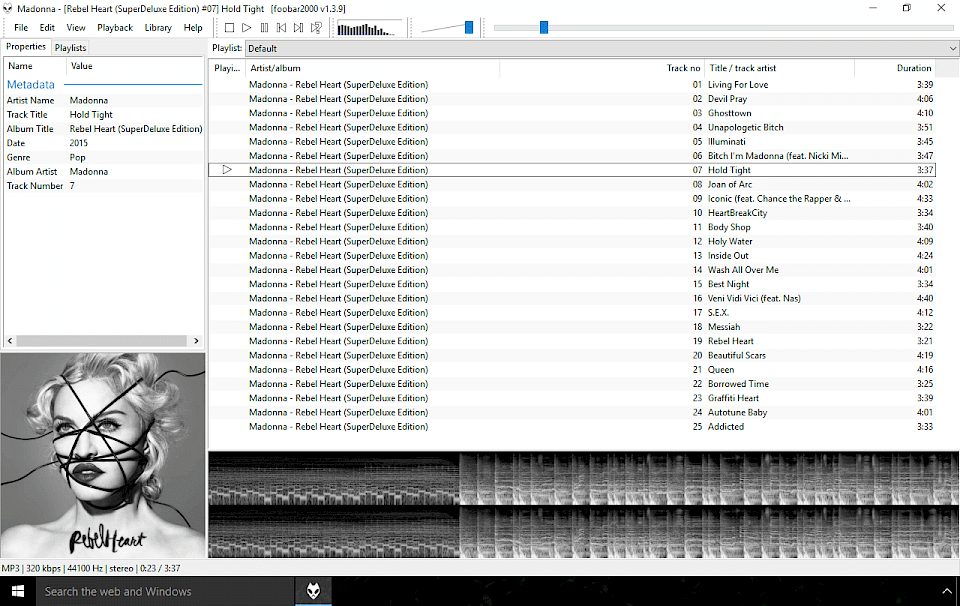Image resolution: width=960 pixels, height=606 pixels.
Task: Sort by Artist/album column header
Action: tap(372, 68)
